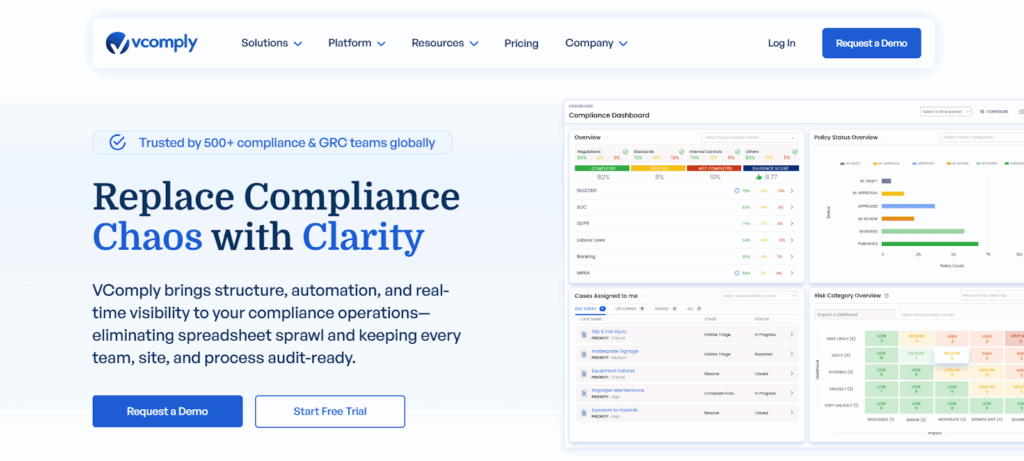Click document icon next to Equipment Failures case

coord(584,372)
